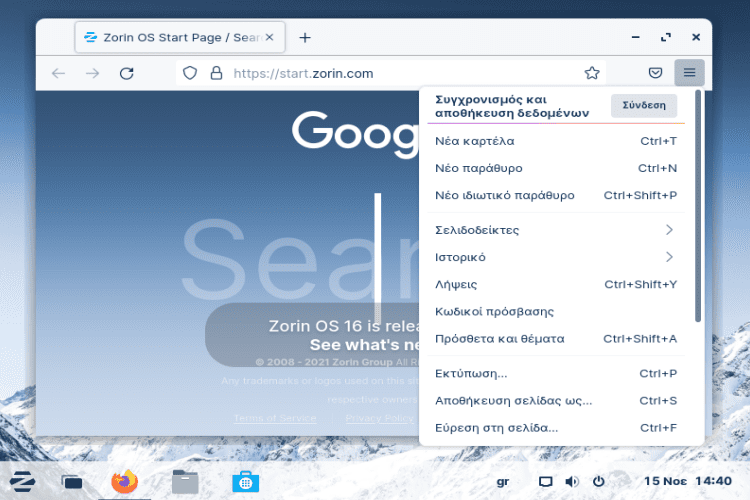Close the Zorin OS Start Page tab

(x=270, y=37)
